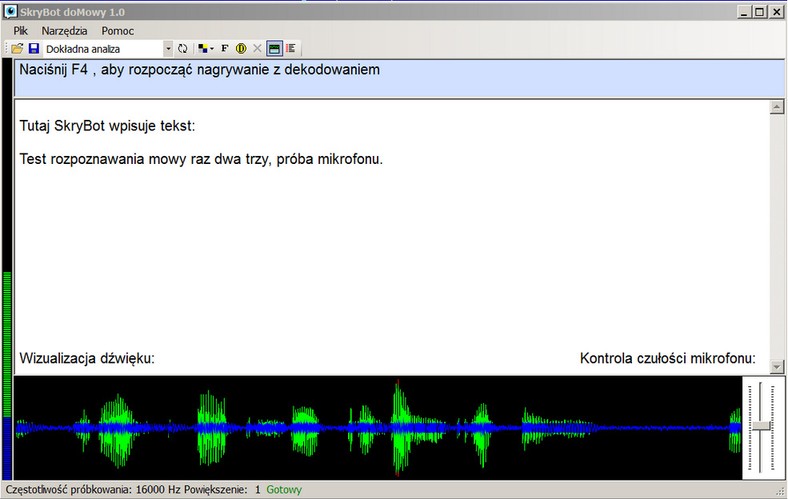Click inside the recognized text area

pyautogui.click(x=392, y=236)
